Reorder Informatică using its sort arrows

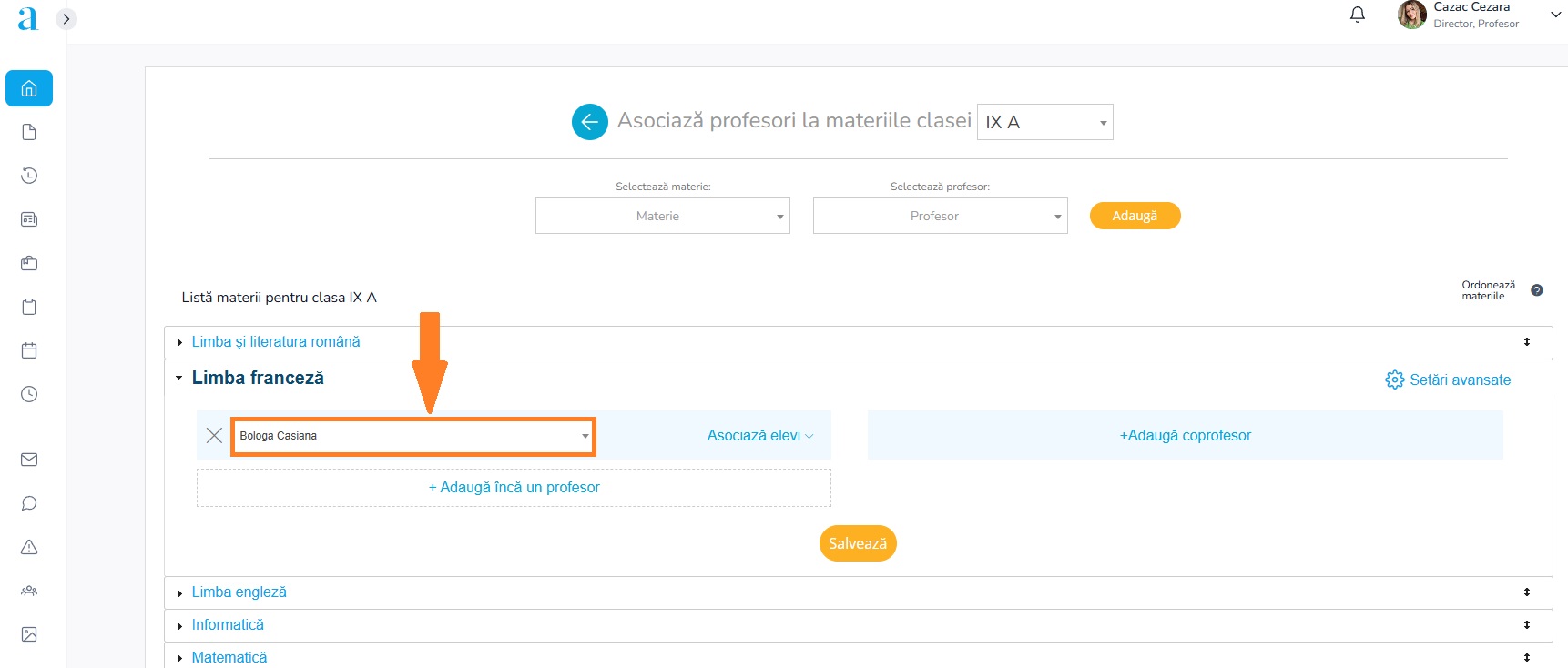click(1526, 625)
